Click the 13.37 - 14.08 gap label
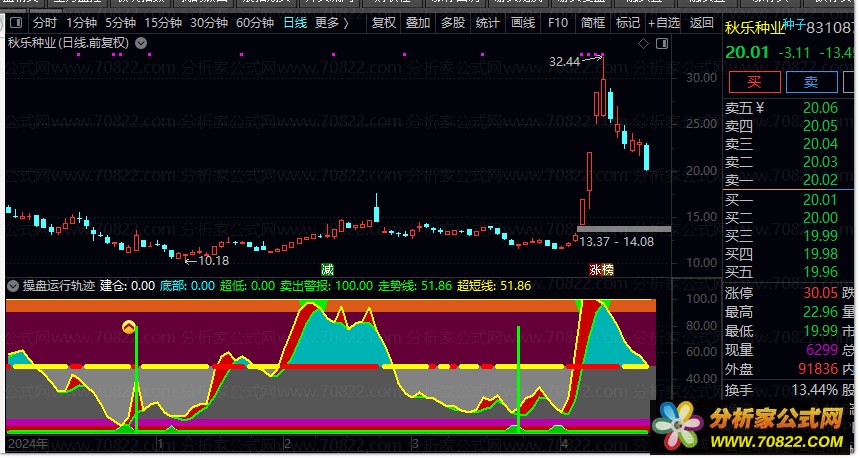Screen dimensions: 860x458 pos(616,241)
